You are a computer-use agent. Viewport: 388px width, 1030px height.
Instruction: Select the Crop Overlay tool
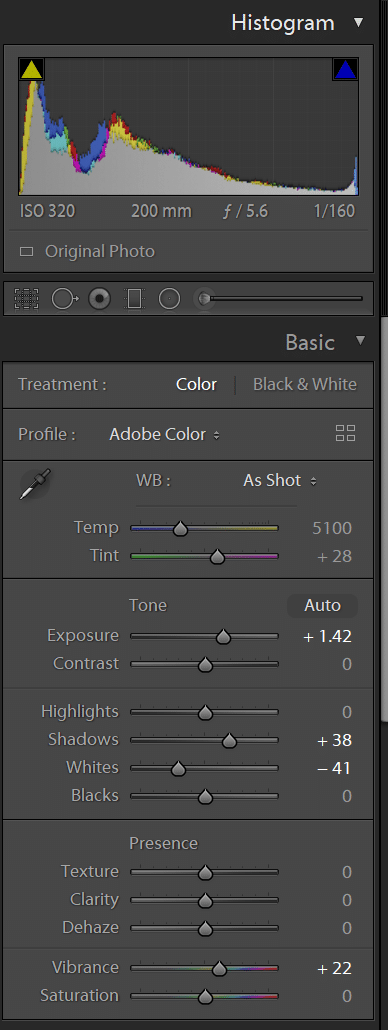pyautogui.click(x=26, y=299)
